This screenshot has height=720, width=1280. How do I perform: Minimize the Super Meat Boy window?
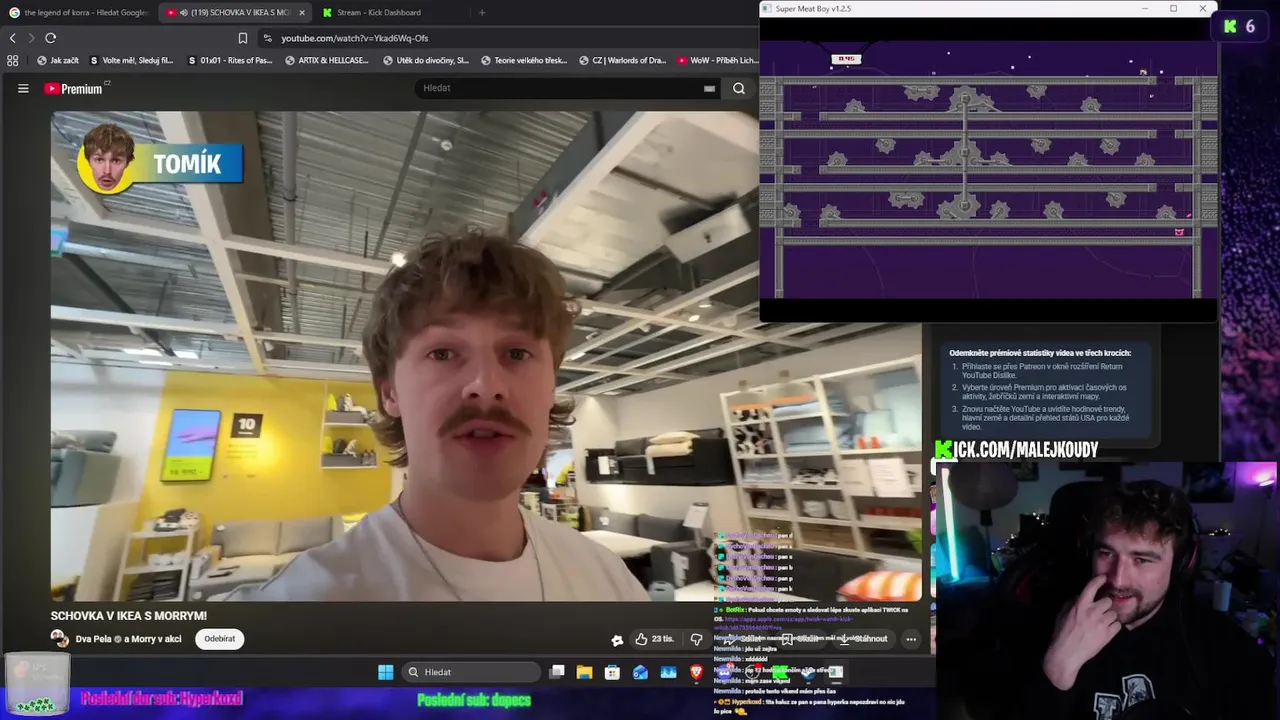tap(1145, 8)
